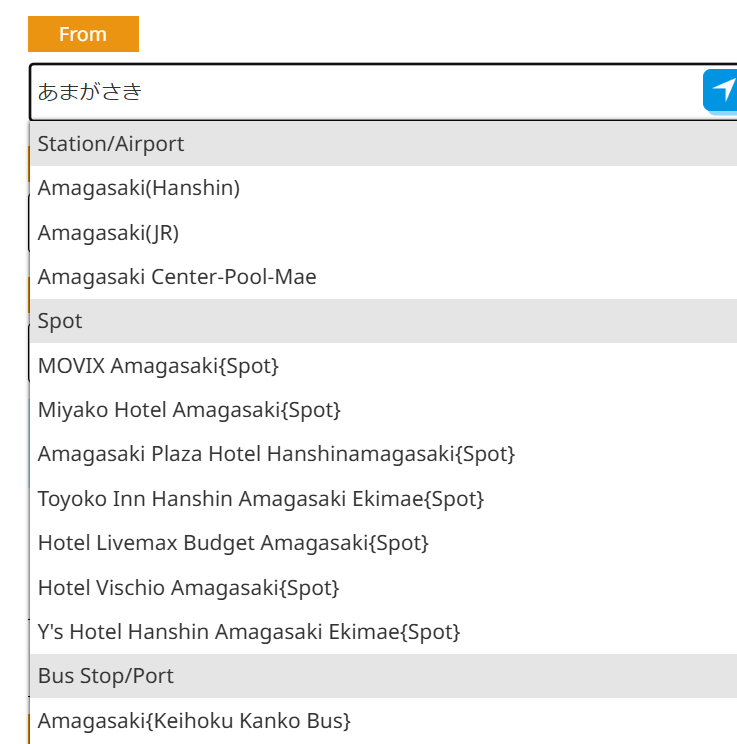This screenshot has height=744, width=737.
Task: Click the {Spot} tag after MOVIX Amagasaki
Action: 248,366
